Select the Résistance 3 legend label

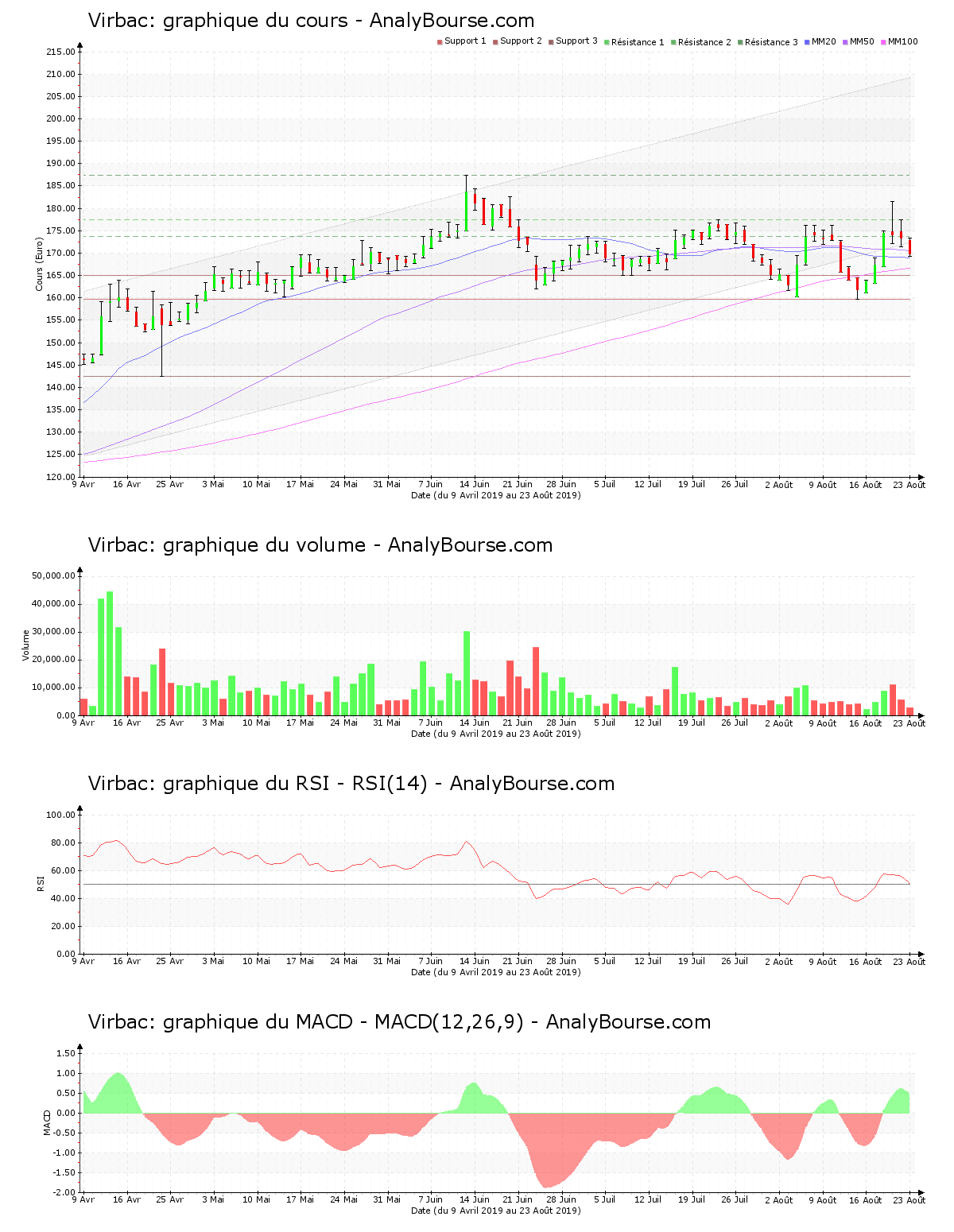[x=771, y=42]
